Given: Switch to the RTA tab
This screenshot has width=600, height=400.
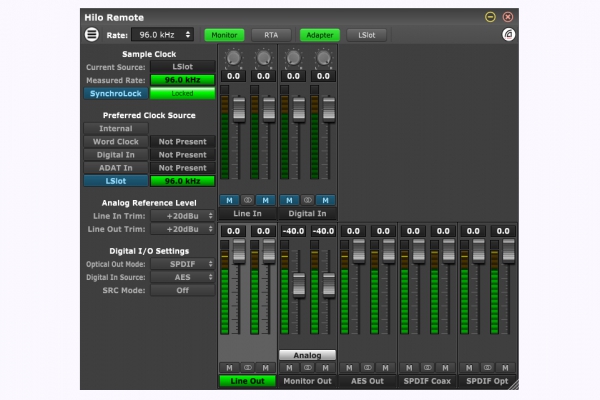Looking at the screenshot, I should (x=271, y=34).
